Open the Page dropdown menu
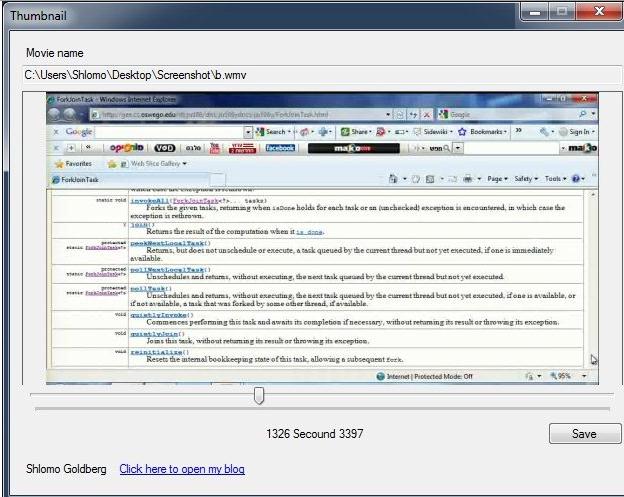This screenshot has height=497, width=624. pos(502,179)
